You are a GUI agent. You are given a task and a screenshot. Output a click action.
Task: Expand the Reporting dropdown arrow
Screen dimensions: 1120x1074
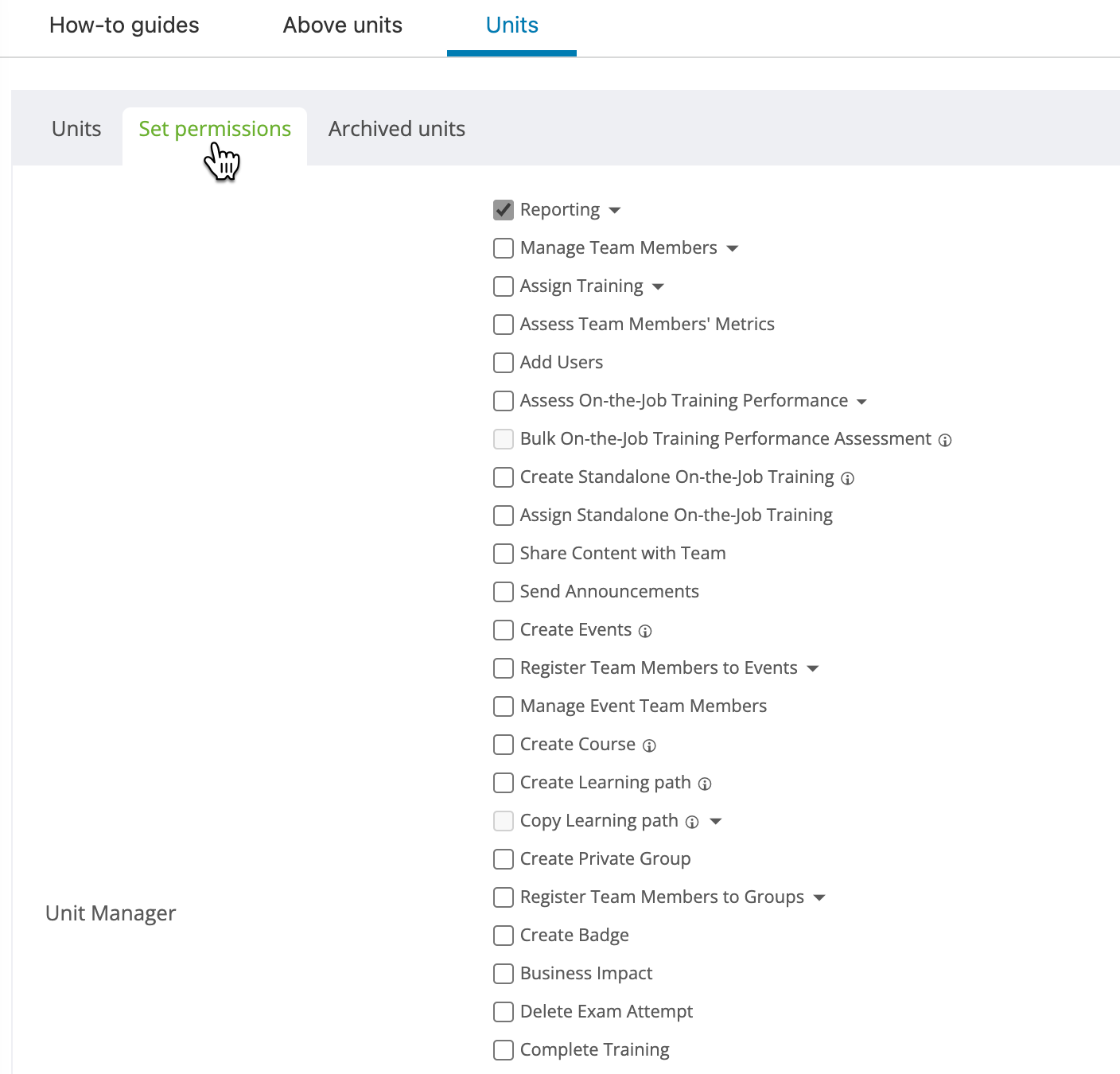(615, 211)
